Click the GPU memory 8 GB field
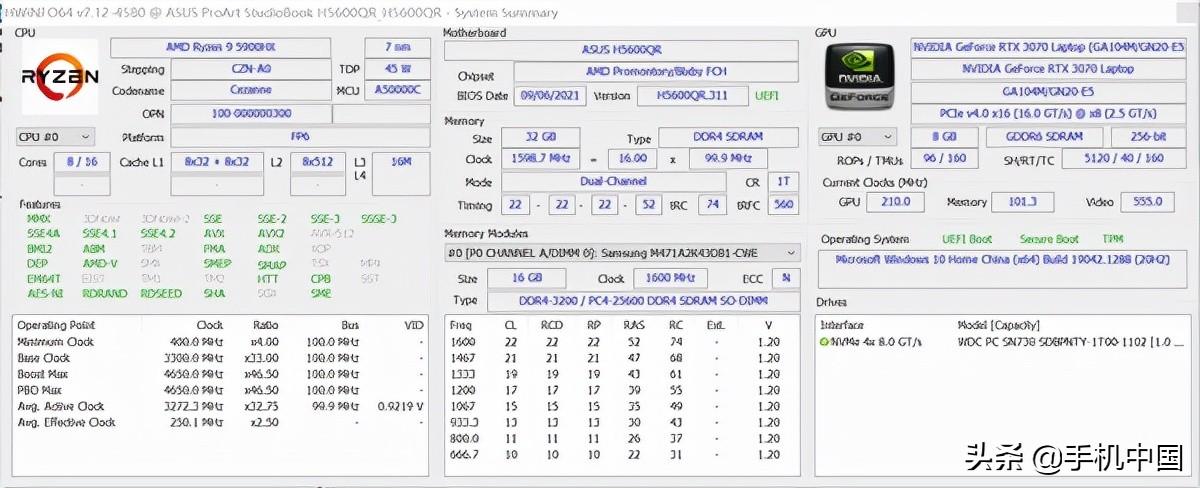 click(x=943, y=137)
